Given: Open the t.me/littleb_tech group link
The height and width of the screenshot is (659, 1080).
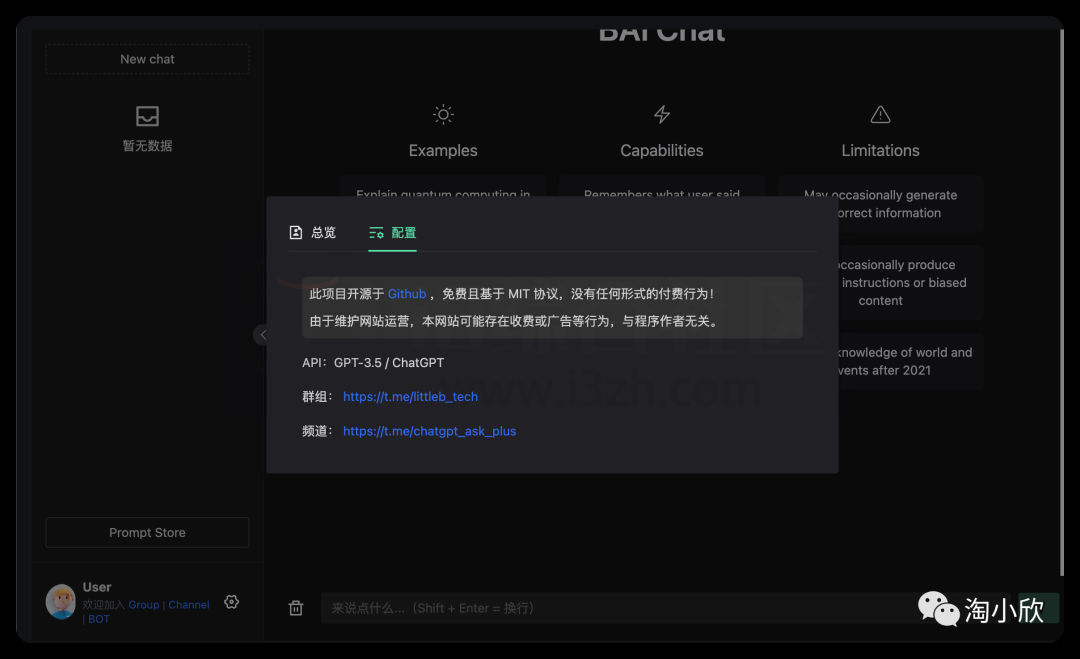Looking at the screenshot, I should coord(411,397).
